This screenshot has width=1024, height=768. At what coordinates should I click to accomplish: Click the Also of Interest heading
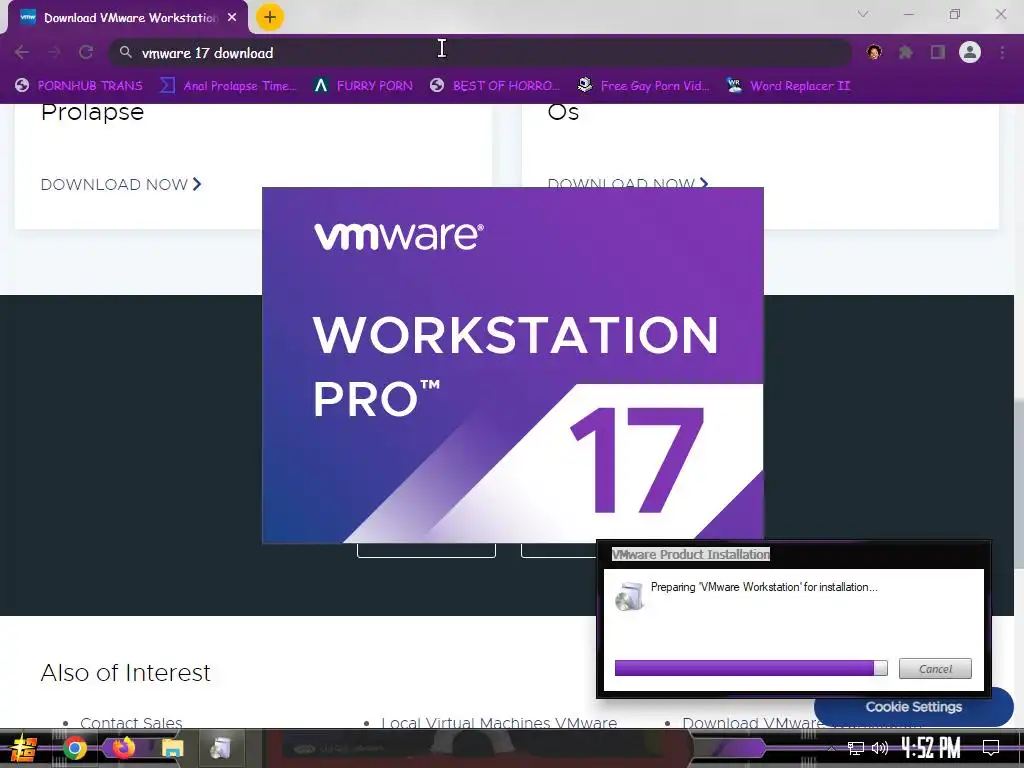pyautogui.click(x=125, y=673)
